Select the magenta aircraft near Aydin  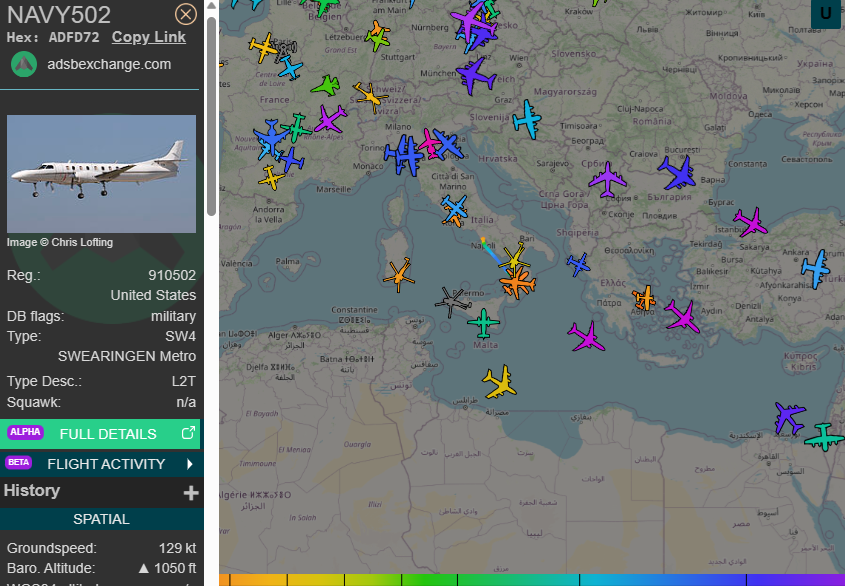682,316
